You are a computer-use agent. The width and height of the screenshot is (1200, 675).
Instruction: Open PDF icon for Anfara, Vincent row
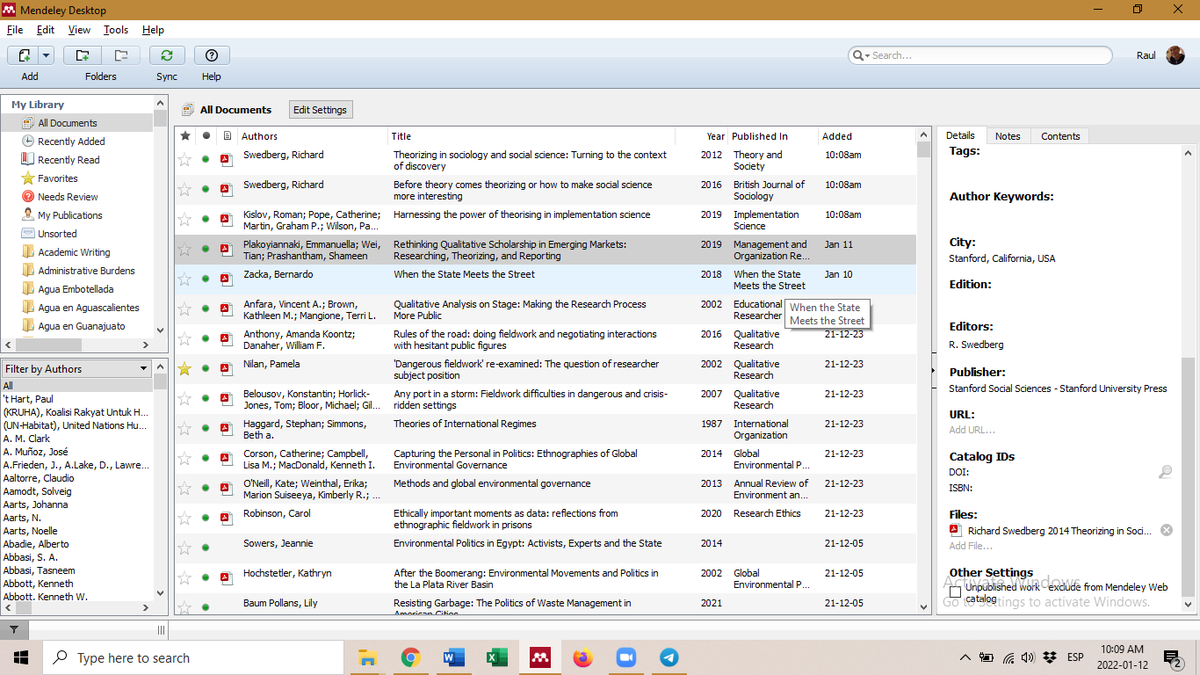point(226,309)
